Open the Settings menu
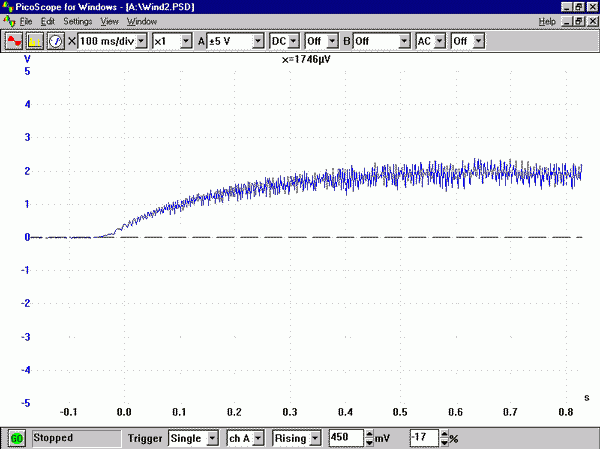Viewport: 600px width, 449px height. pyautogui.click(x=76, y=21)
